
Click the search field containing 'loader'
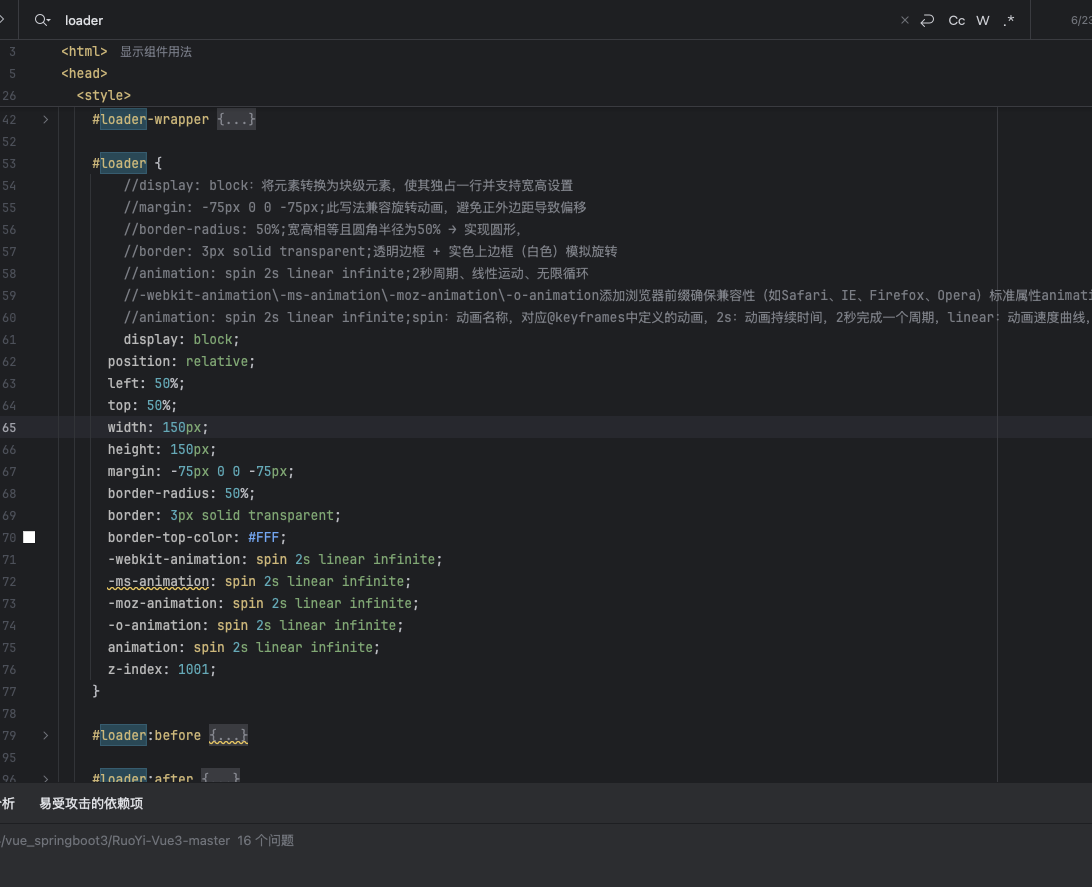(x=400, y=20)
